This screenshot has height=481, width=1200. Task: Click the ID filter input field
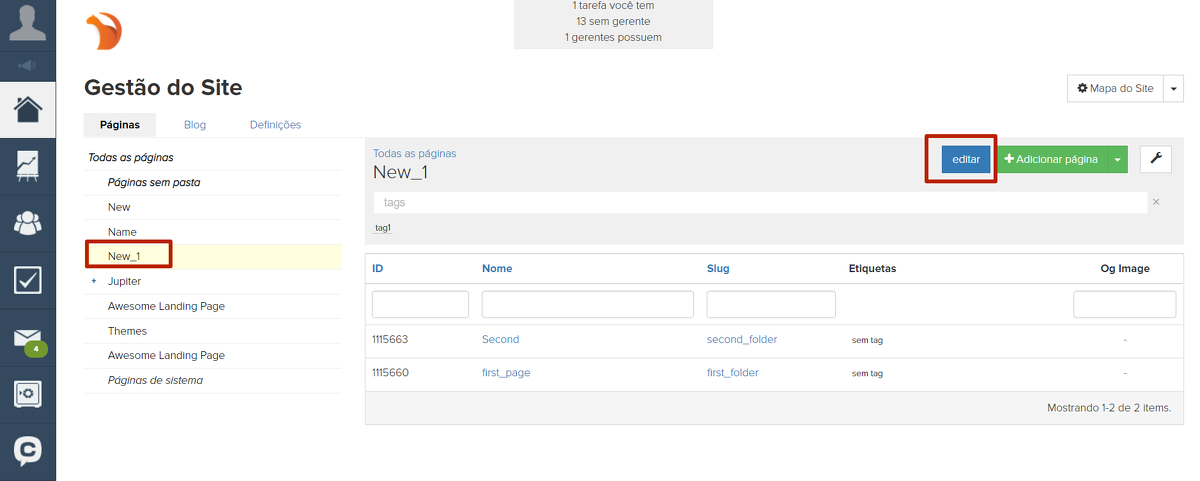point(420,304)
